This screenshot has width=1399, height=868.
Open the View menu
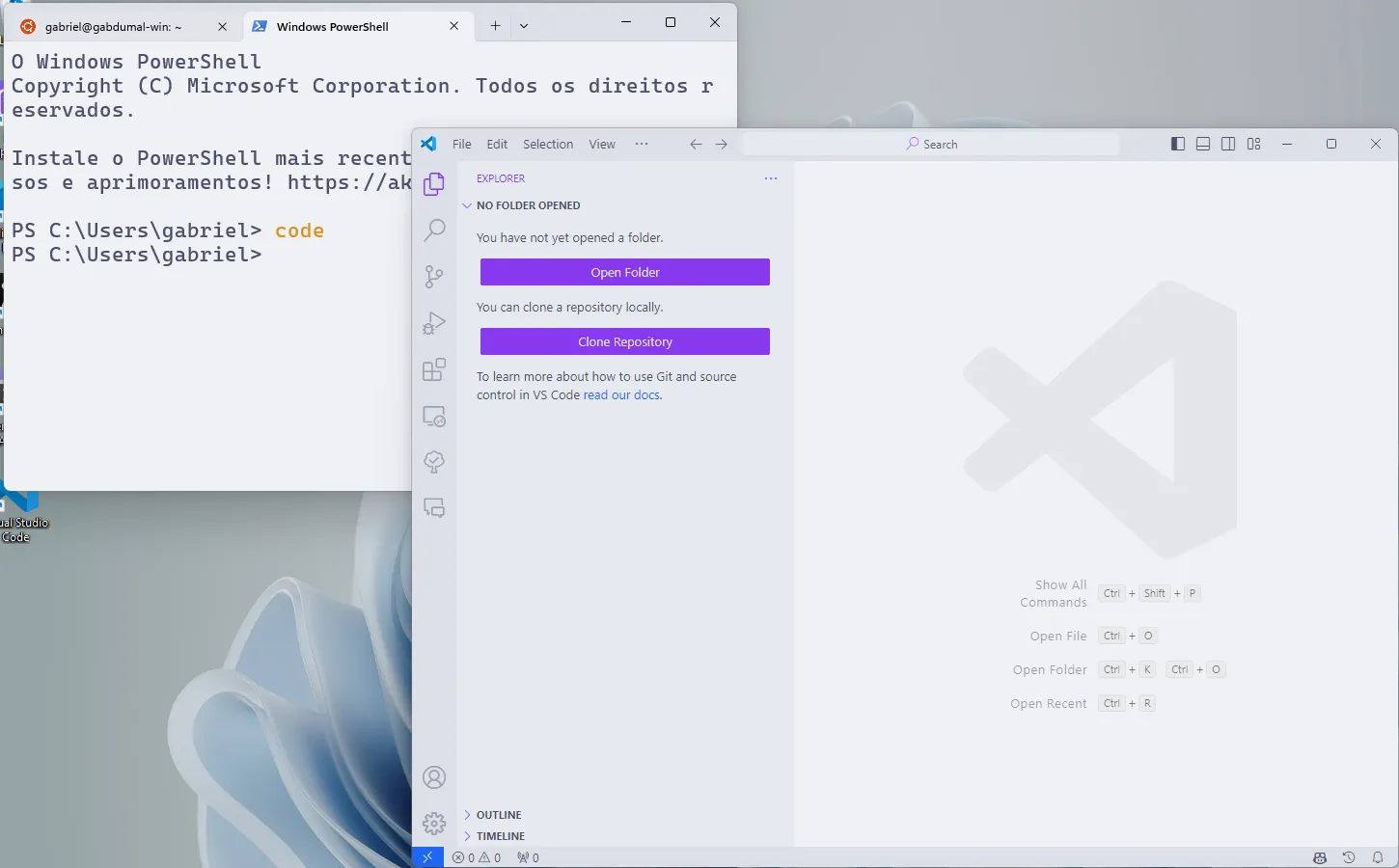click(602, 144)
